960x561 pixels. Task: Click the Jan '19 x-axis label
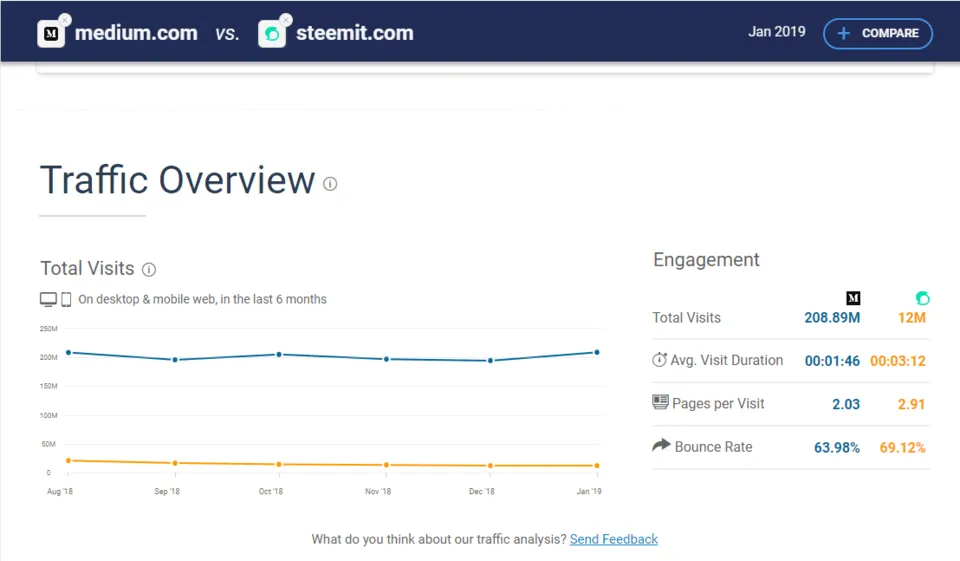pyautogui.click(x=589, y=491)
